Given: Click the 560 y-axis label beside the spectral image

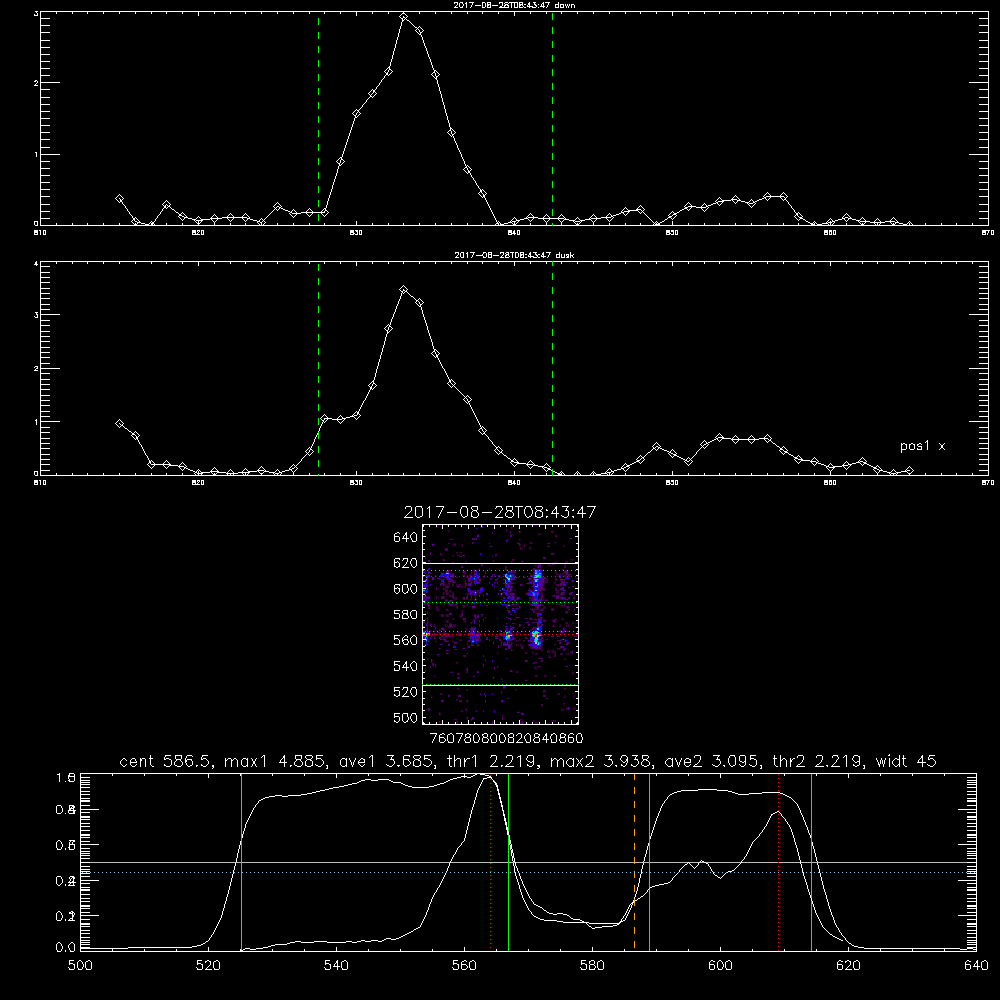Looking at the screenshot, I should pyautogui.click(x=406, y=640).
